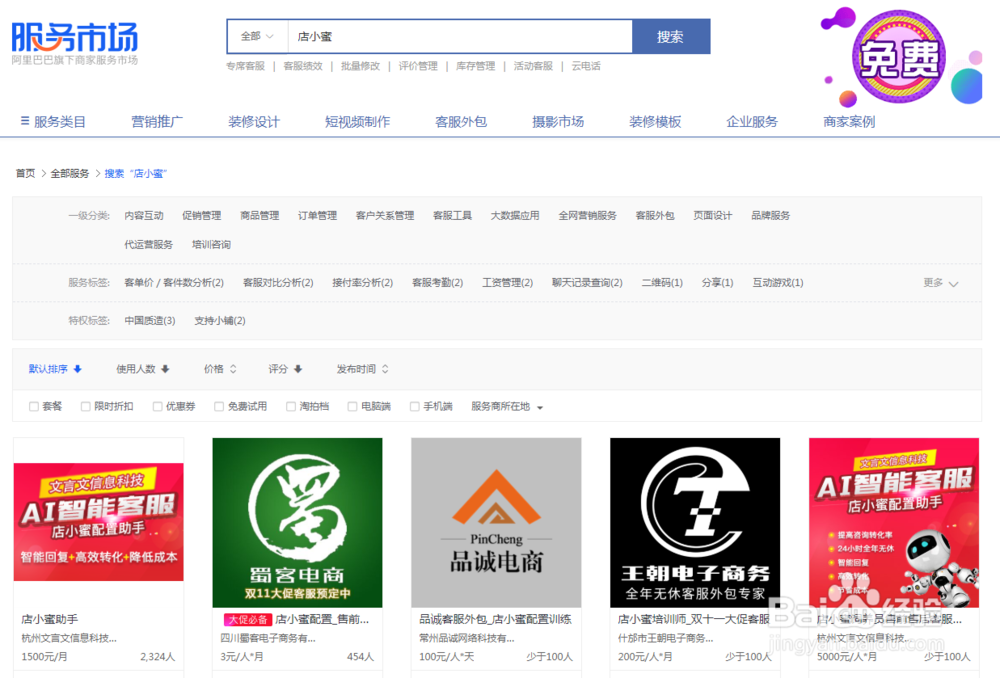The image size is (1000, 678).
Task: Click 四川蜀客电子商务 vendor name
Action: [268, 638]
